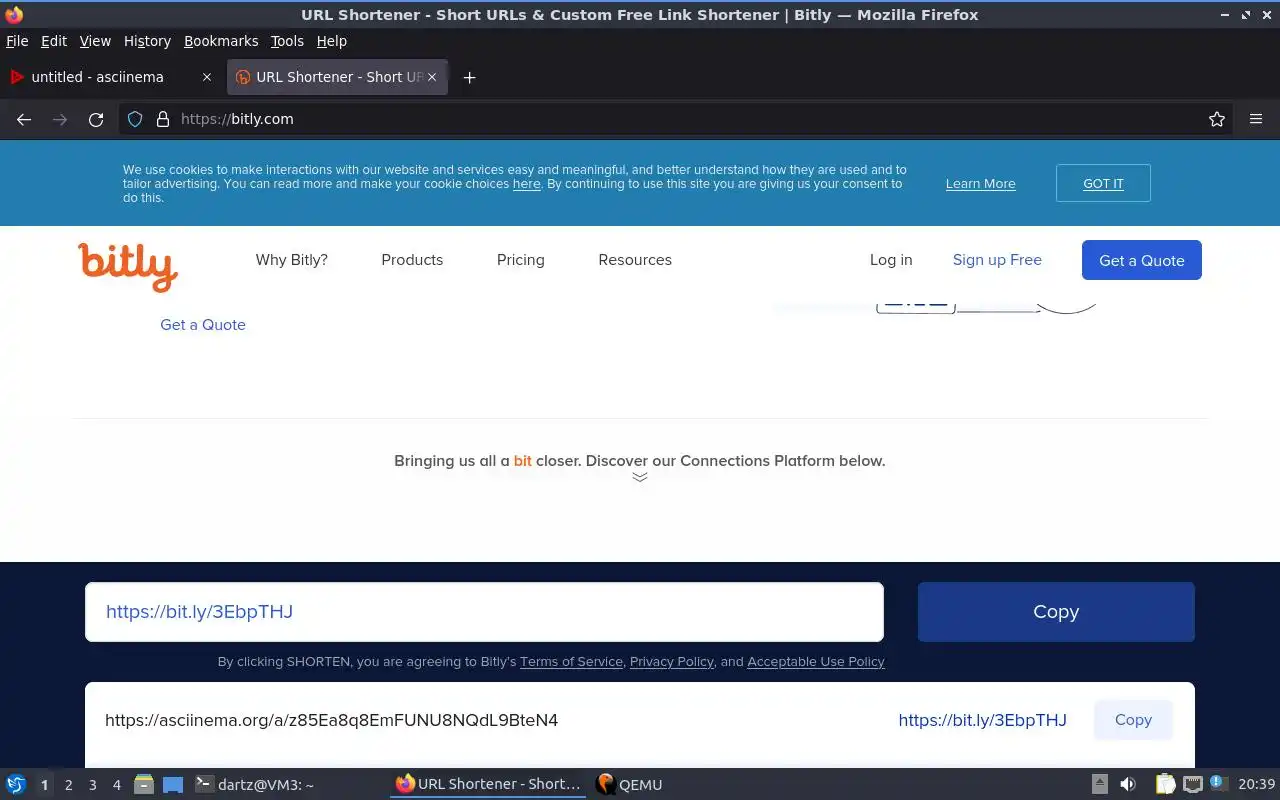Open Privacy Policy link
Image resolution: width=1280 pixels, height=800 pixels.
[x=672, y=662]
